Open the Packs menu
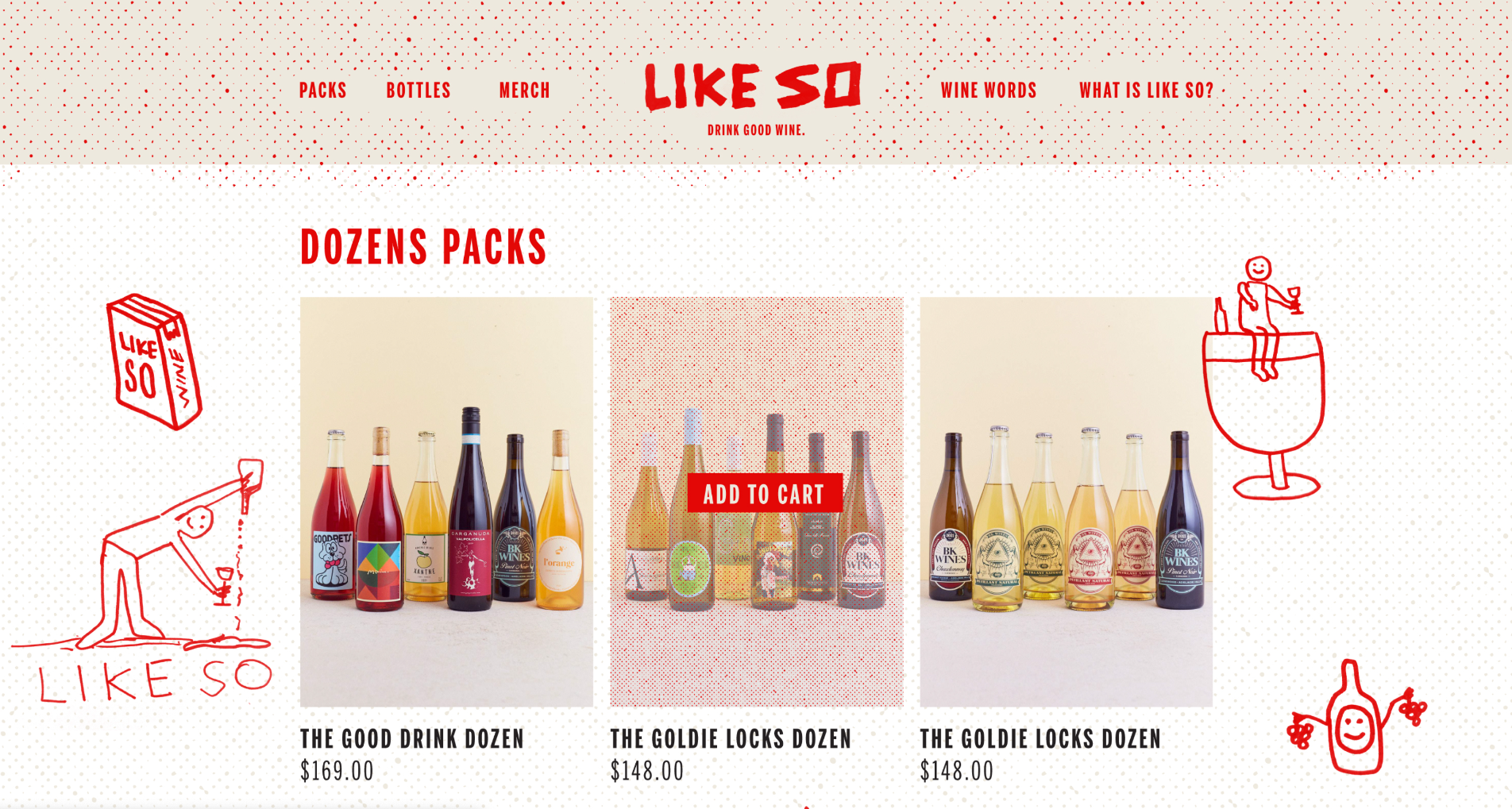1512x809 pixels. [x=322, y=91]
